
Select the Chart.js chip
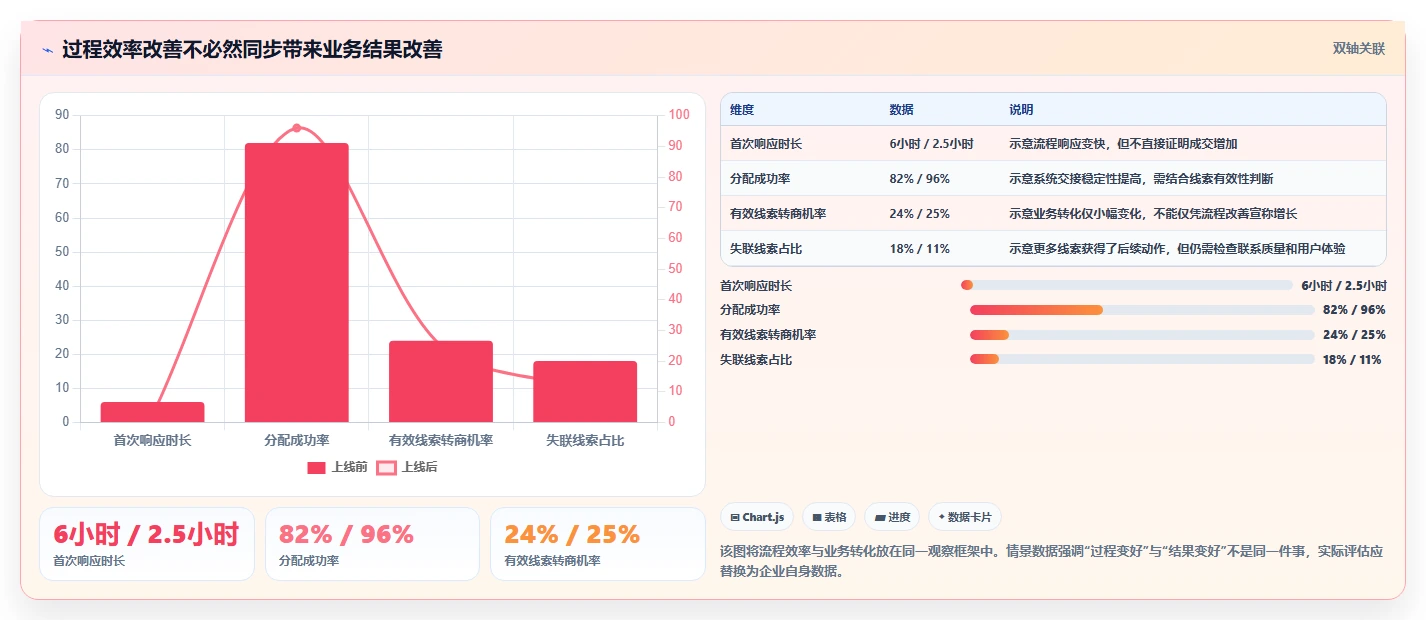click(x=758, y=517)
